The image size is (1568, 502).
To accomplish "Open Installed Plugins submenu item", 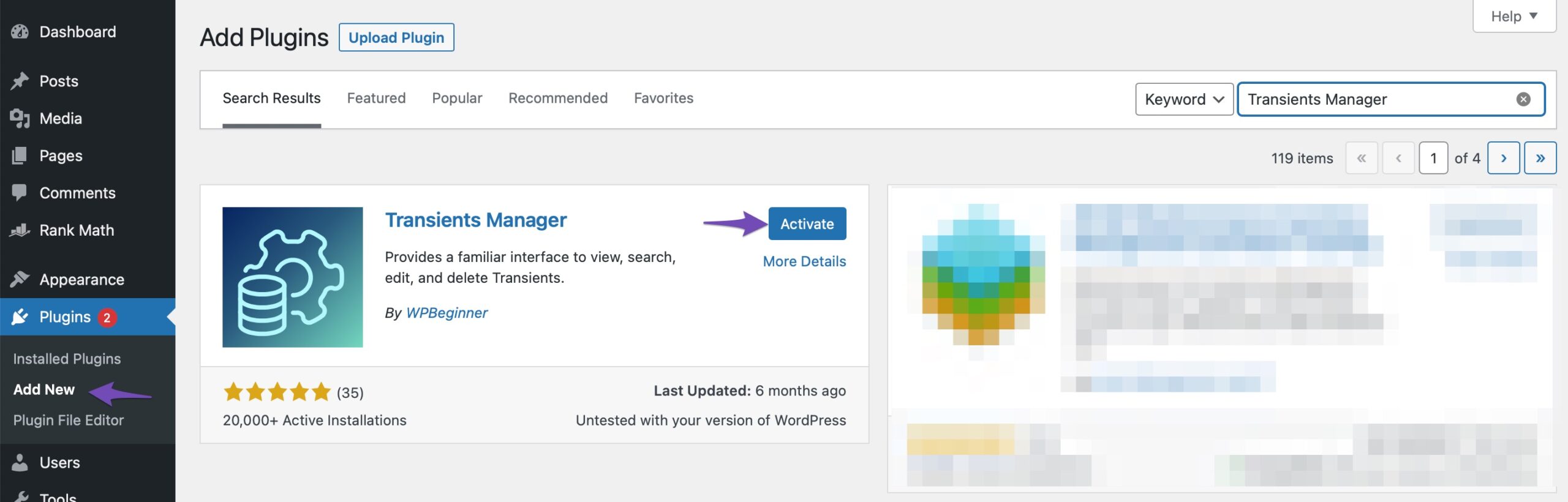I will (x=67, y=359).
